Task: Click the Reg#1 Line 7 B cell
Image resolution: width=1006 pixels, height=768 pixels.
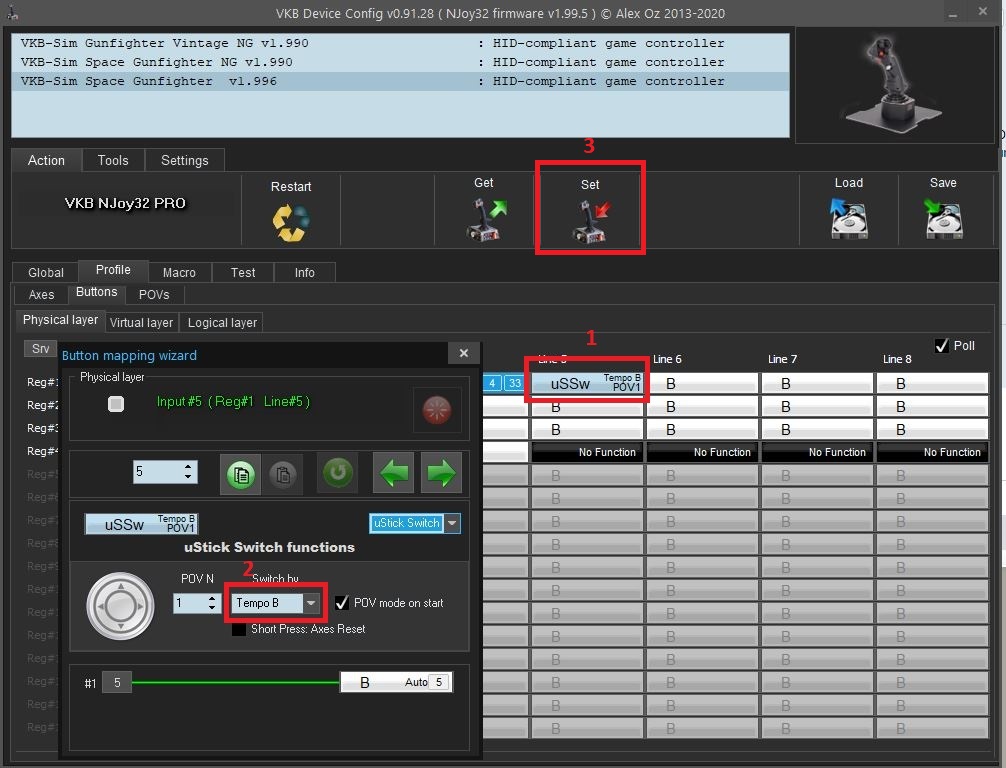Action: [x=817, y=384]
